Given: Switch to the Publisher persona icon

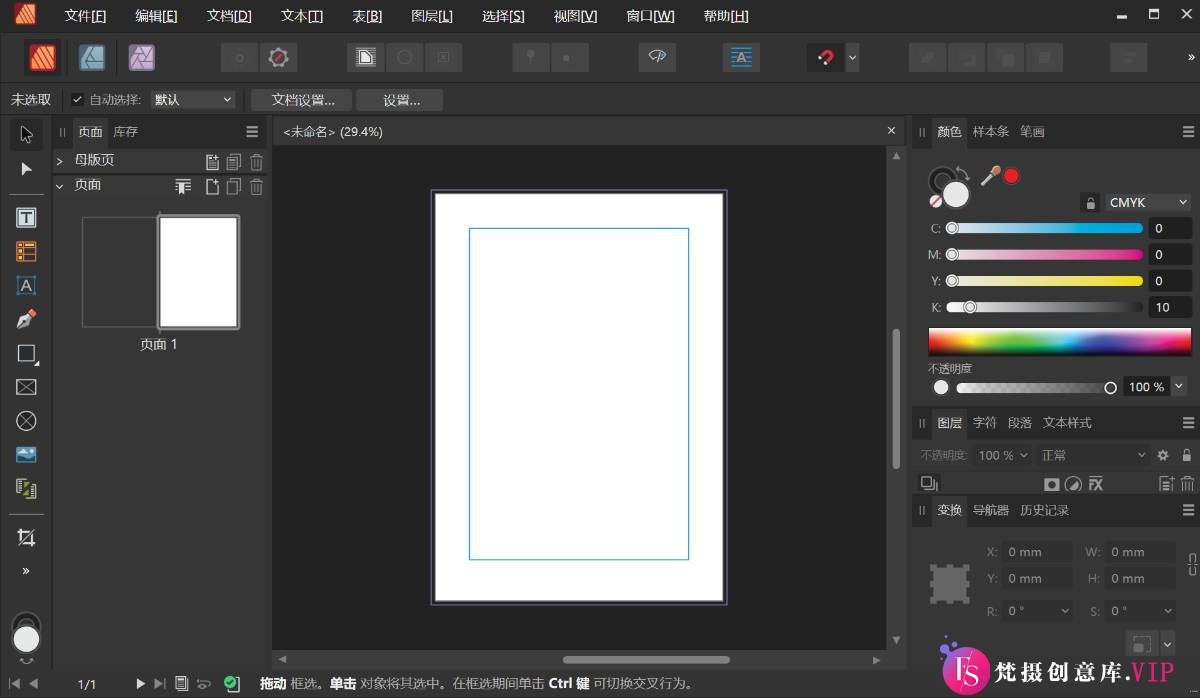Looking at the screenshot, I should point(43,58).
